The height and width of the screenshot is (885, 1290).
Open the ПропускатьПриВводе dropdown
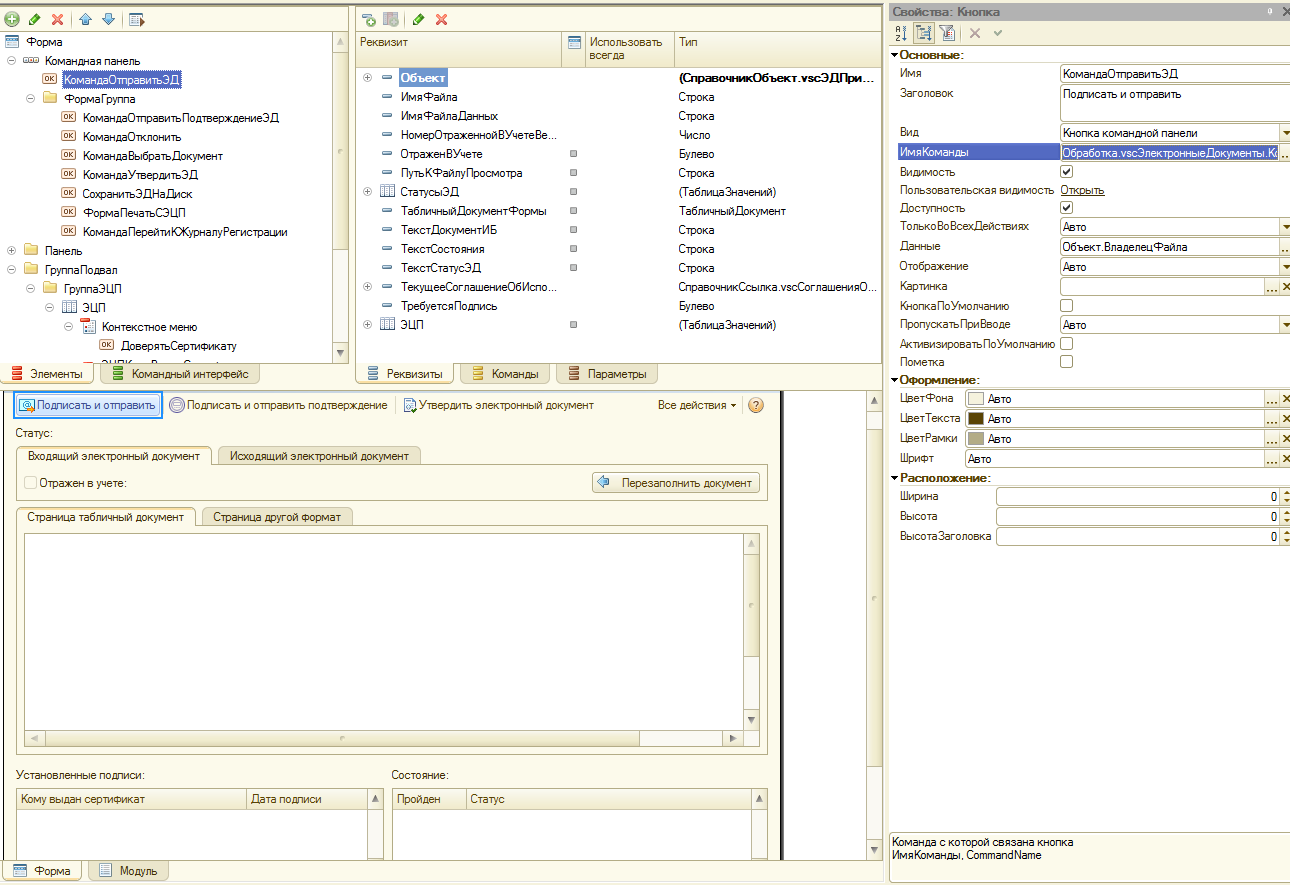(1284, 325)
